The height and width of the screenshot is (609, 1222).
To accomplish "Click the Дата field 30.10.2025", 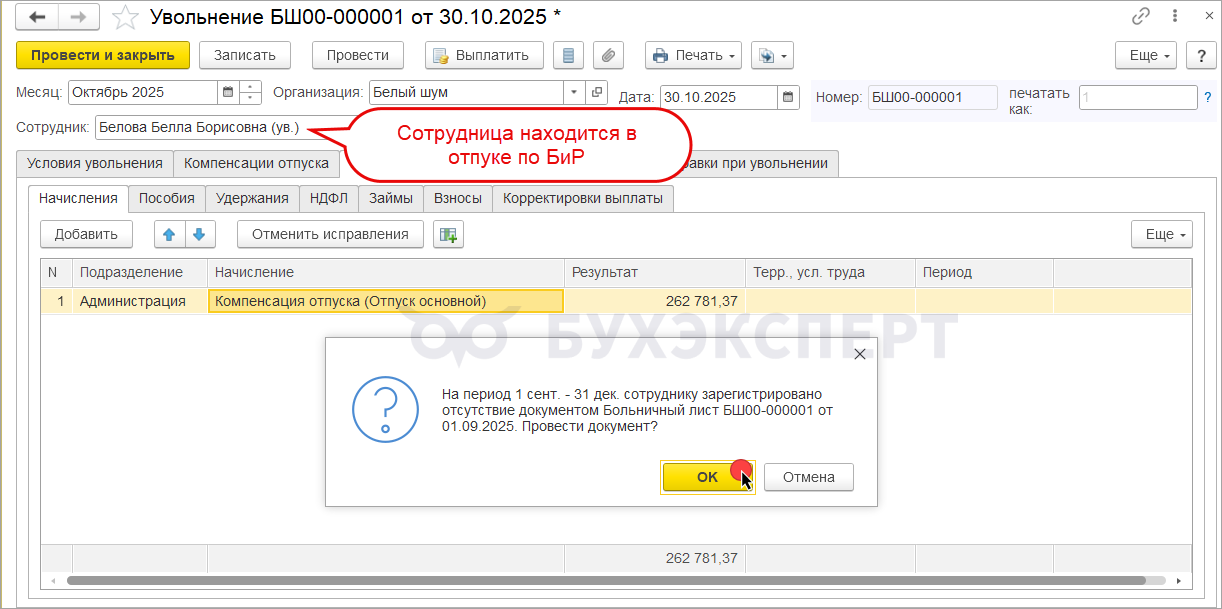I will click(x=719, y=97).
